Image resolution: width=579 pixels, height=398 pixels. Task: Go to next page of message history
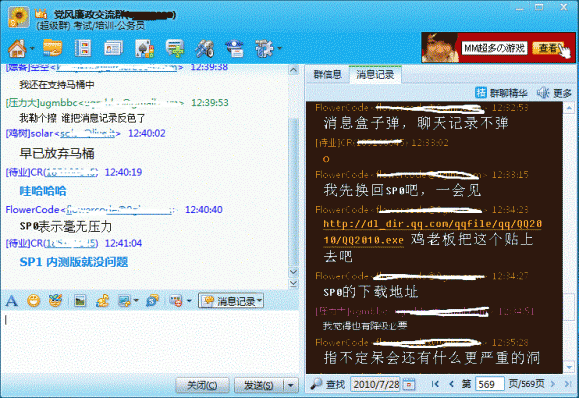click(x=553, y=384)
